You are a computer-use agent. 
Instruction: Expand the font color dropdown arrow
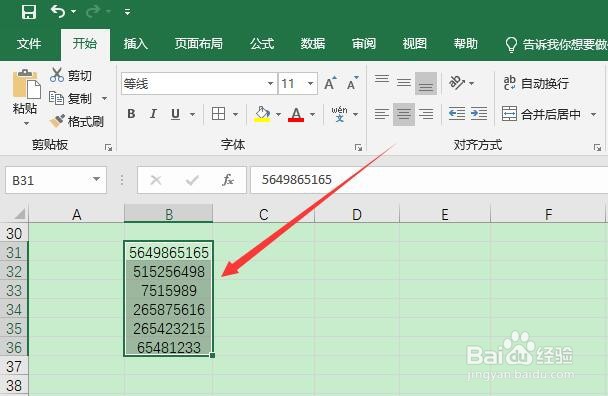coord(313,114)
